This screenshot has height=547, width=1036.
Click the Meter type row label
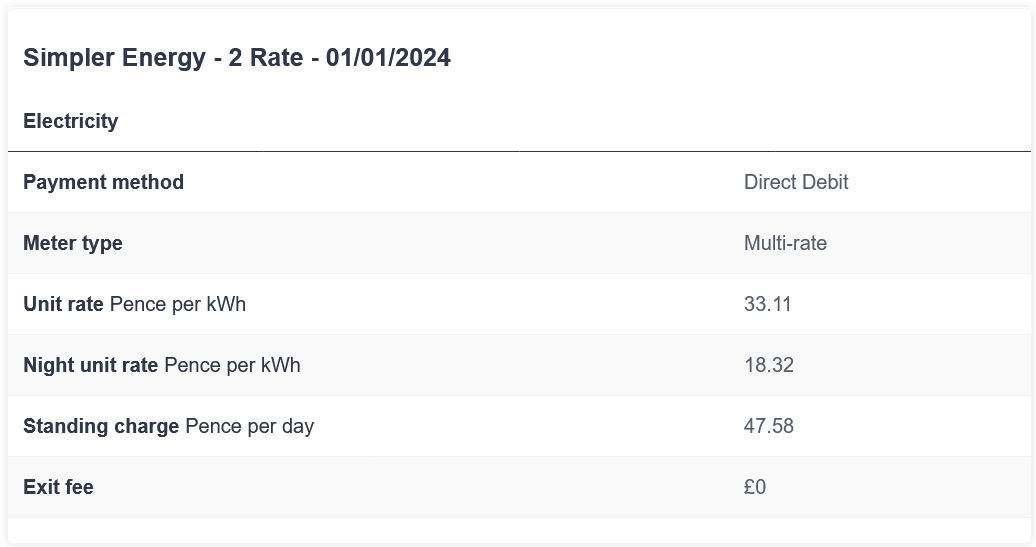pyautogui.click(x=73, y=243)
